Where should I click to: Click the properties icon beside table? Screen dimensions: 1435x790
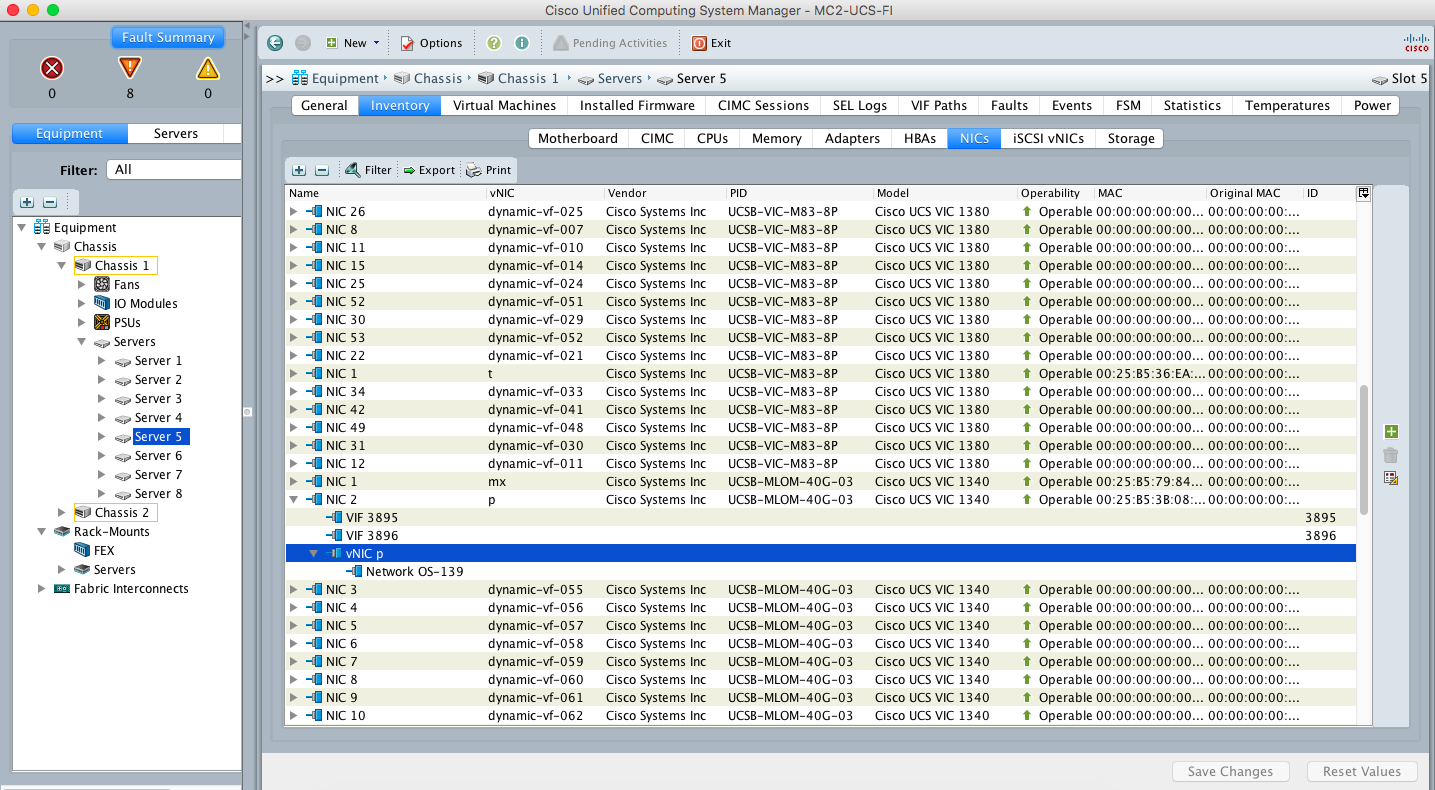tap(1390, 478)
